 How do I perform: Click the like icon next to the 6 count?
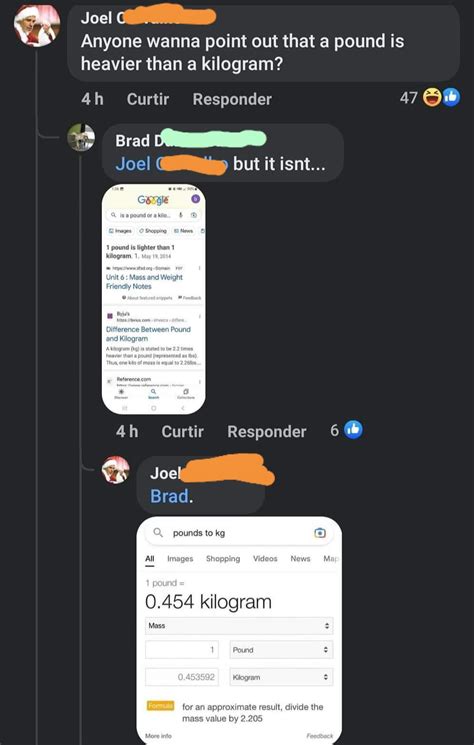(353, 430)
